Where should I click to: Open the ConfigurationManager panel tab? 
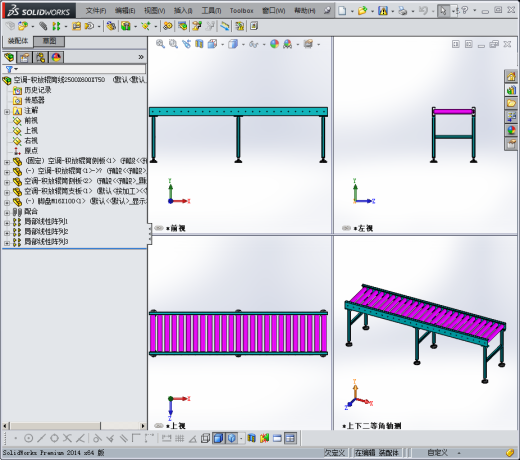40,58
